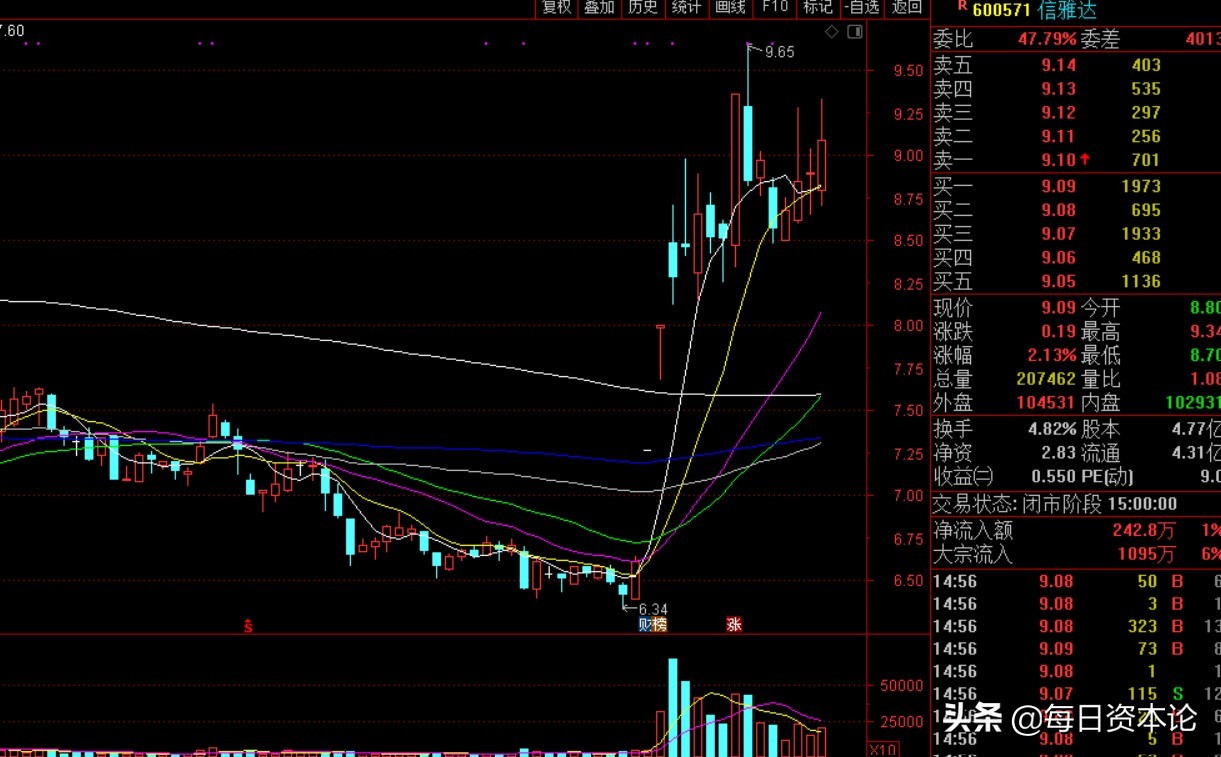Toggle the side panel layout icon
This screenshot has width=1221, height=757.
tap(855, 32)
